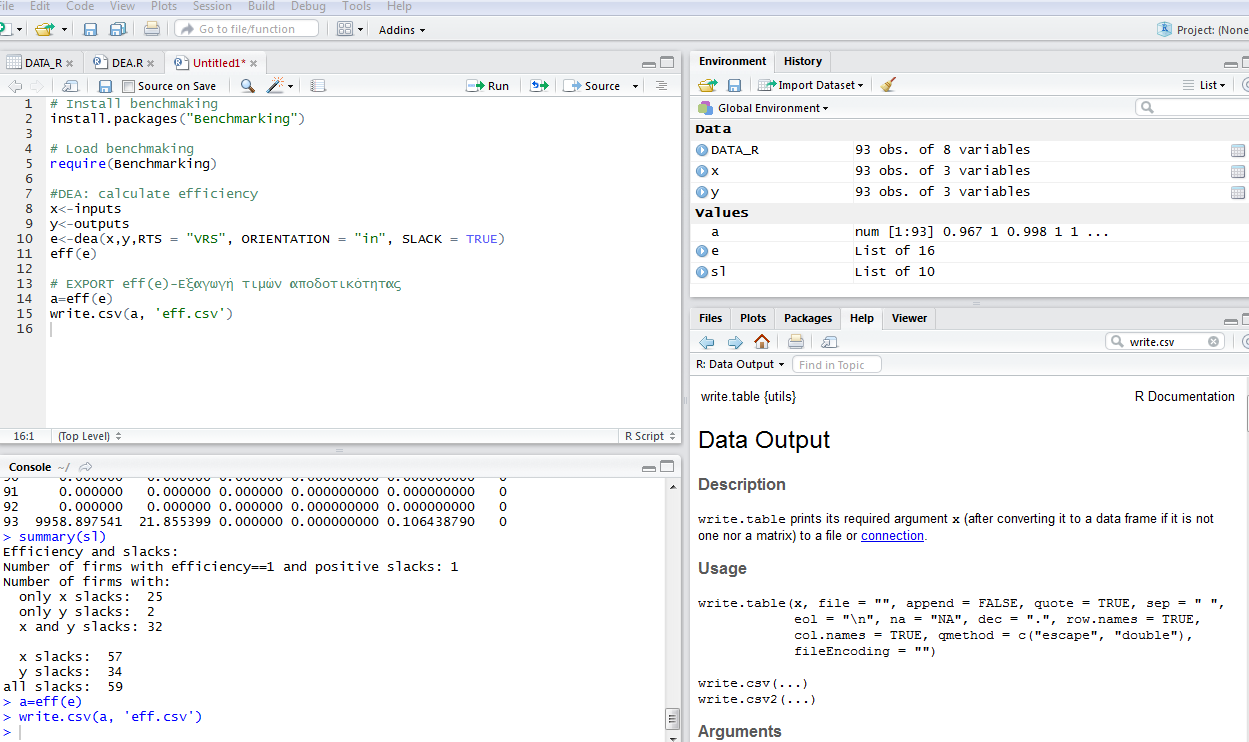The image size is (1249, 742).
Task: Click the write.csv help search field
Action: (1165, 342)
